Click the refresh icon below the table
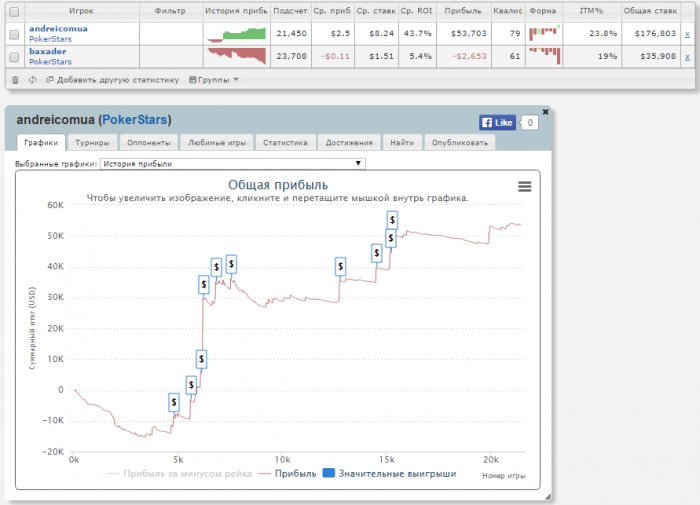This screenshot has height=505, width=700. coord(32,79)
